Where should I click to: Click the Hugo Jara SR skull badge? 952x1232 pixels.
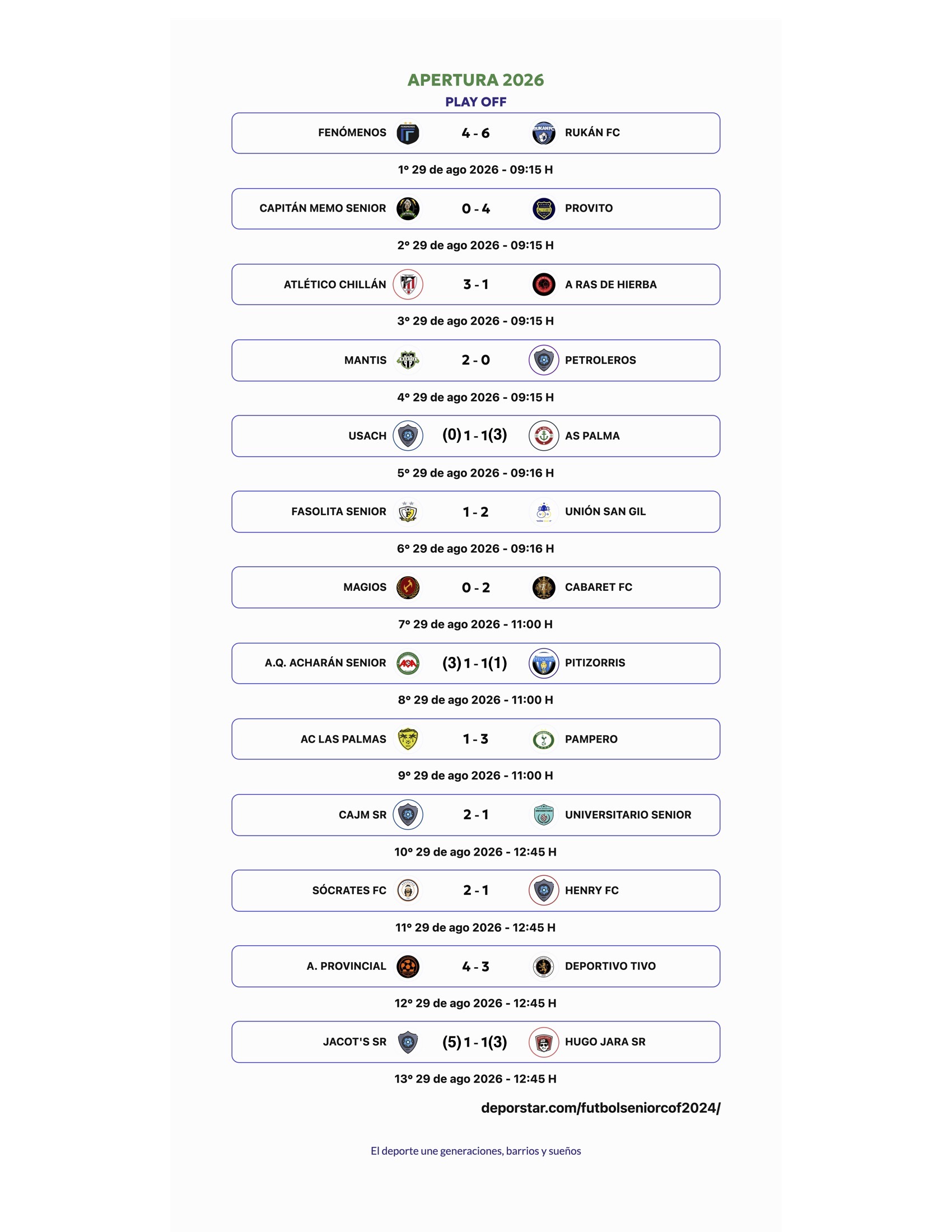pos(544,1042)
